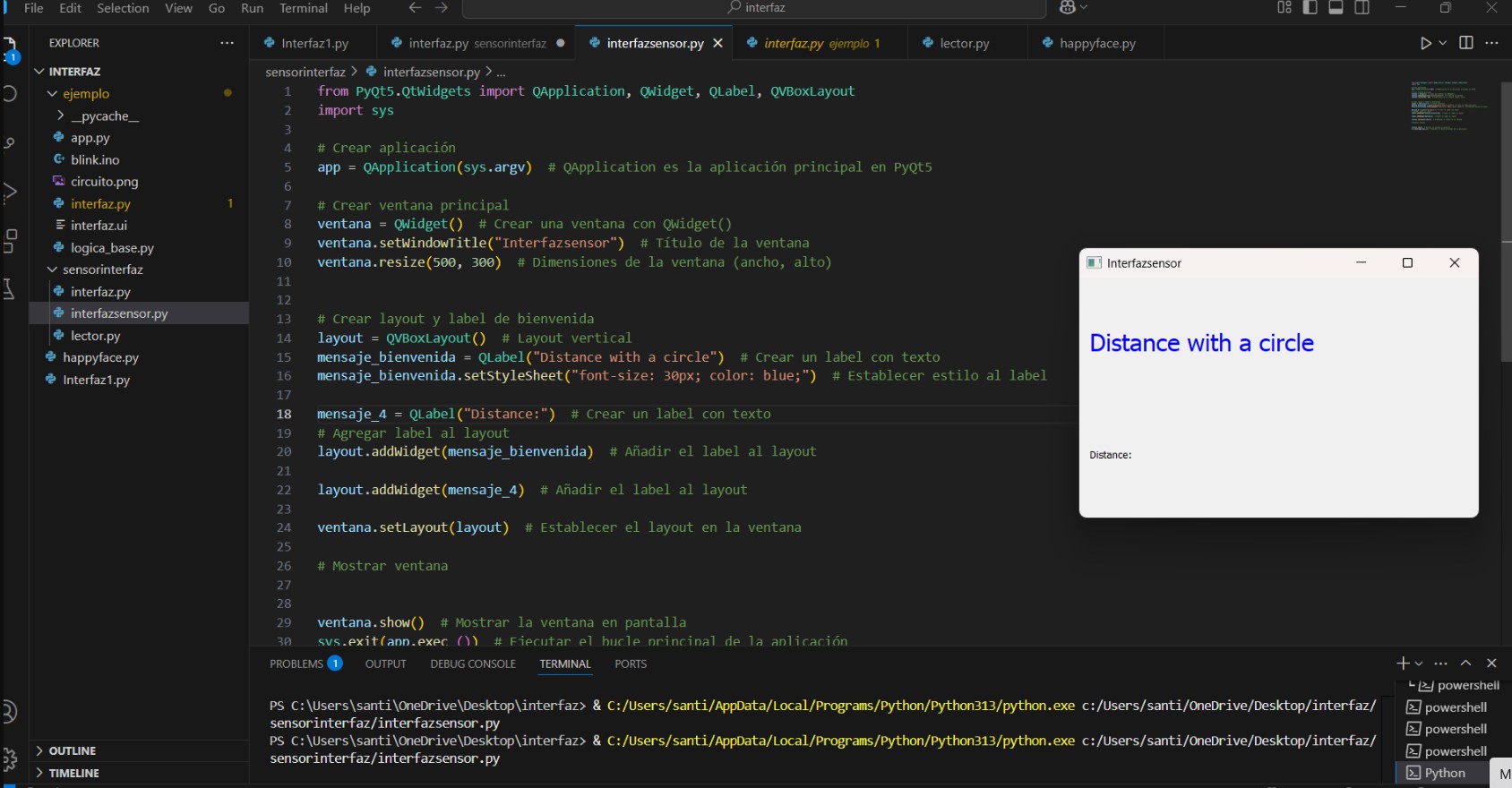The height and width of the screenshot is (788, 1512).
Task: Switch to the PORTS panel tab
Action: (x=631, y=664)
